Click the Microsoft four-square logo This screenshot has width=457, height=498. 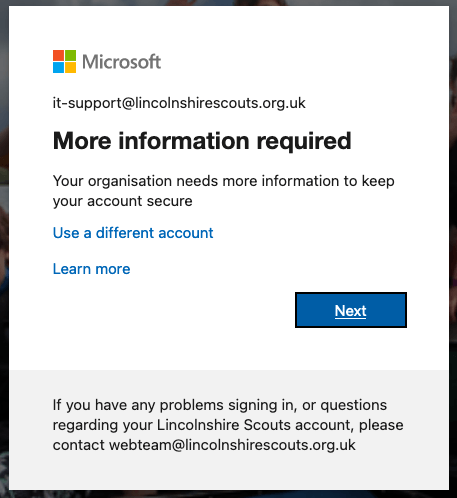[64, 61]
